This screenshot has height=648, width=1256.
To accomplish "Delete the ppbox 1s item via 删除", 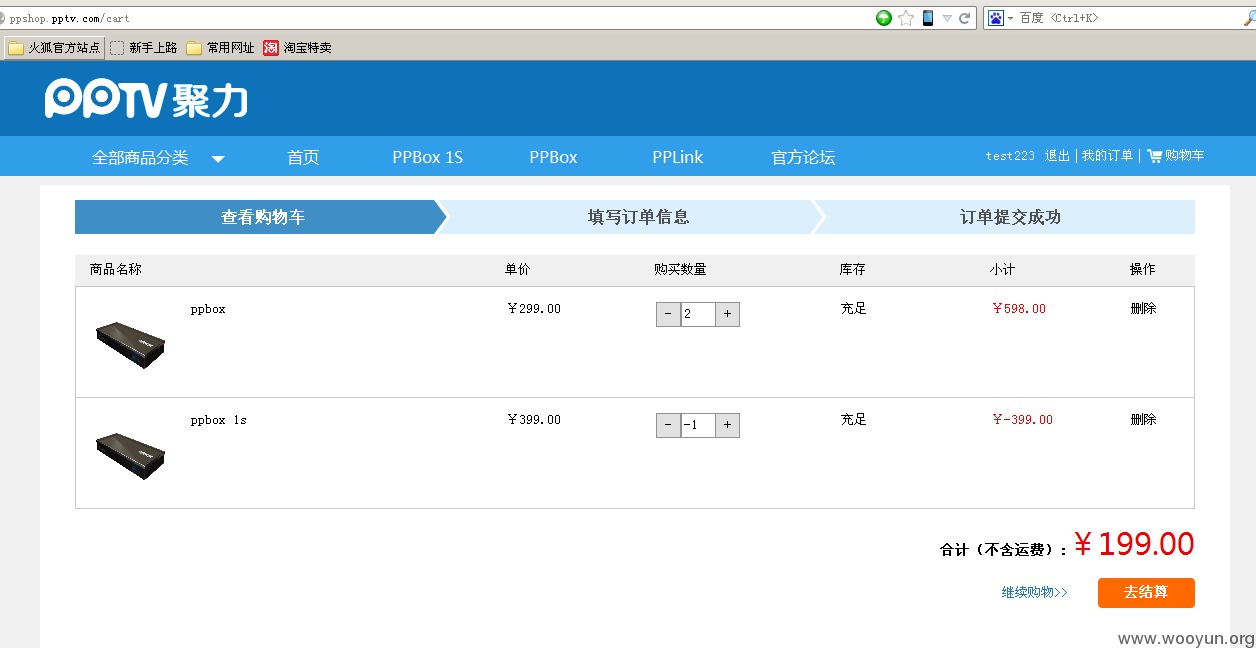I will [x=1143, y=419].
